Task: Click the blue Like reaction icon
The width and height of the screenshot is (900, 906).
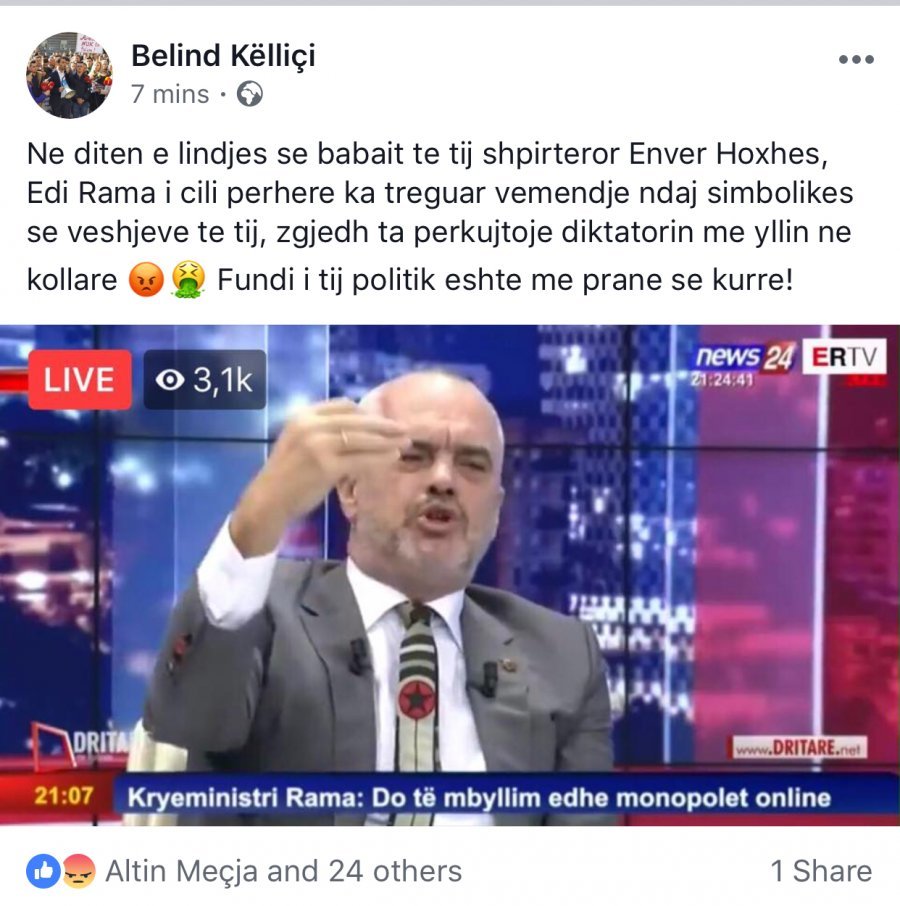Action: tap(43, 871)
